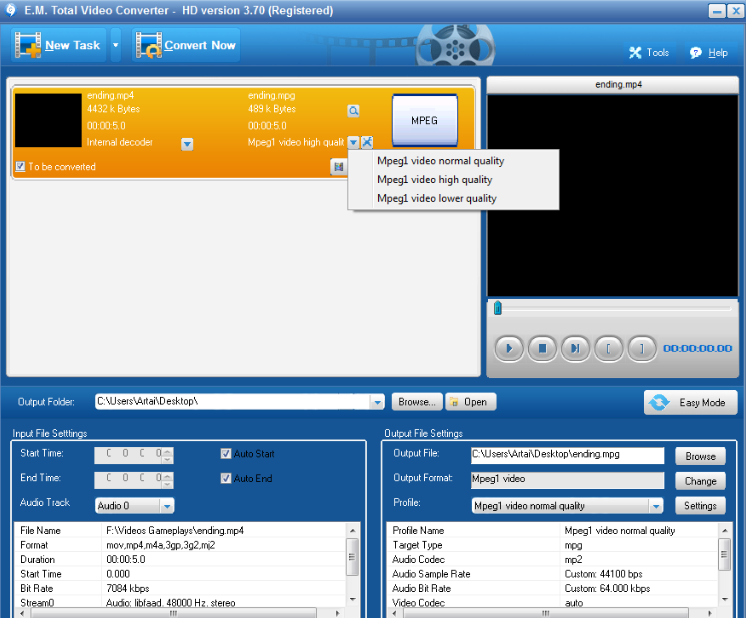
Task: Increment the End Time spinner
Action: point(167,476)
